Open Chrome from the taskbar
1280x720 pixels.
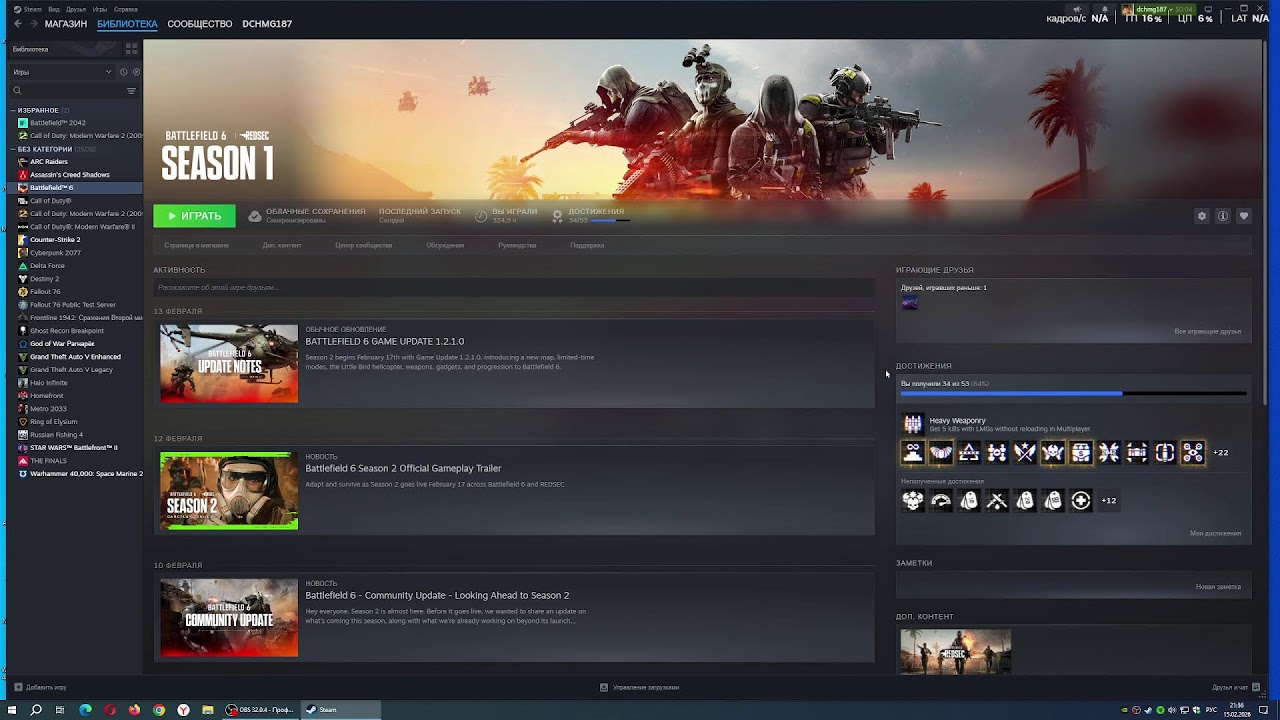tap(159, 710)
